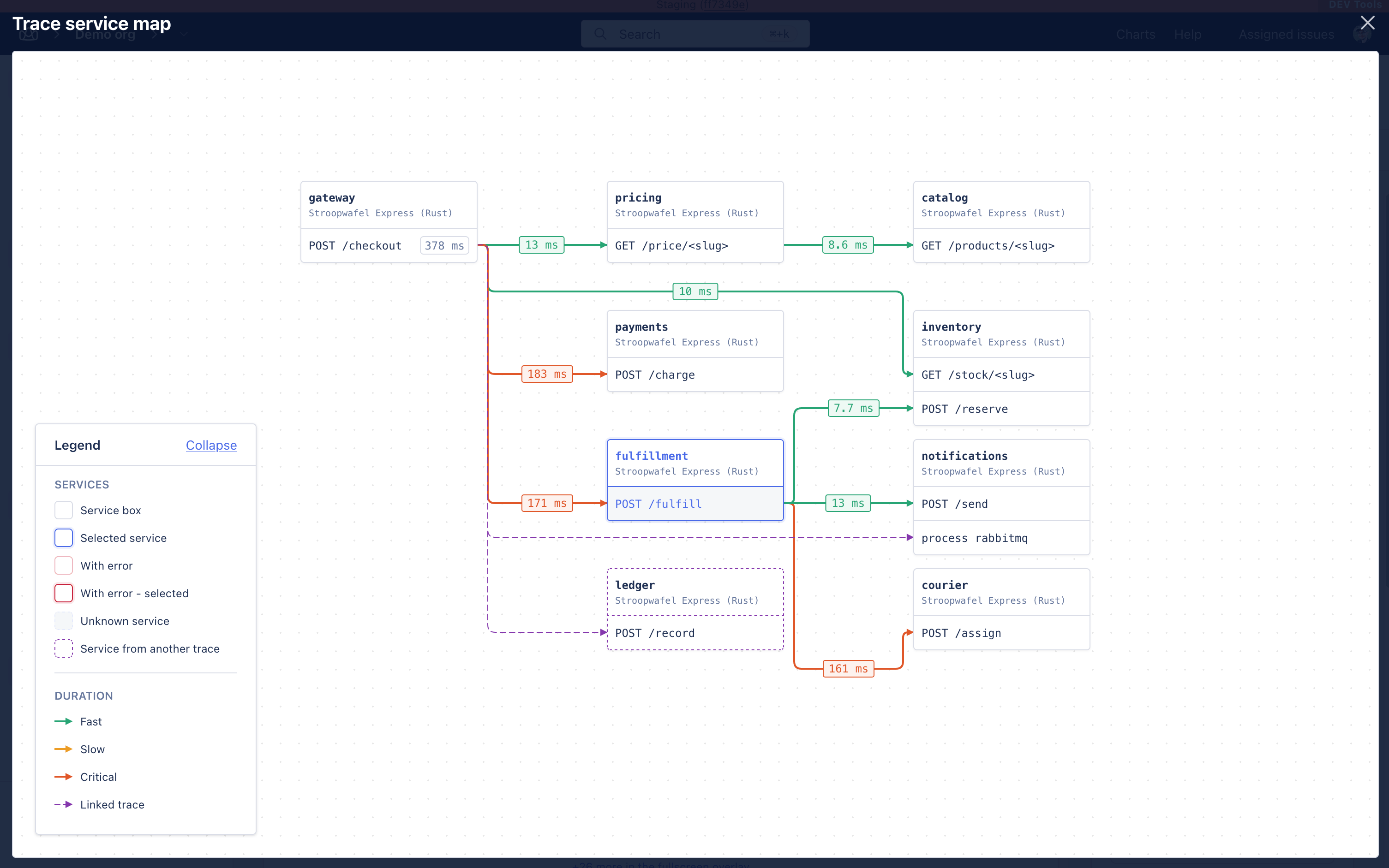The height and width of the screenshot is (868, 1389).
Task: Close the Trace service map overlay
Action: (x=1367, y=23)
